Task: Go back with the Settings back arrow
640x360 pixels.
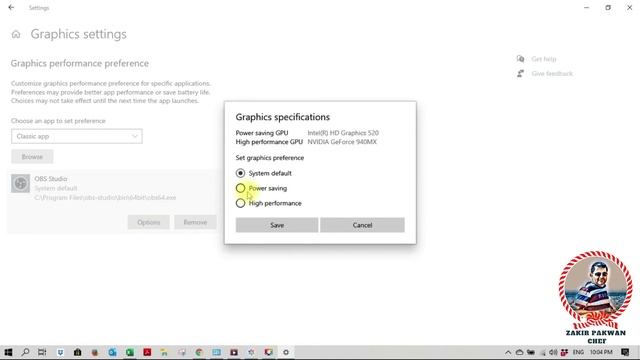Action: (11, 8)
